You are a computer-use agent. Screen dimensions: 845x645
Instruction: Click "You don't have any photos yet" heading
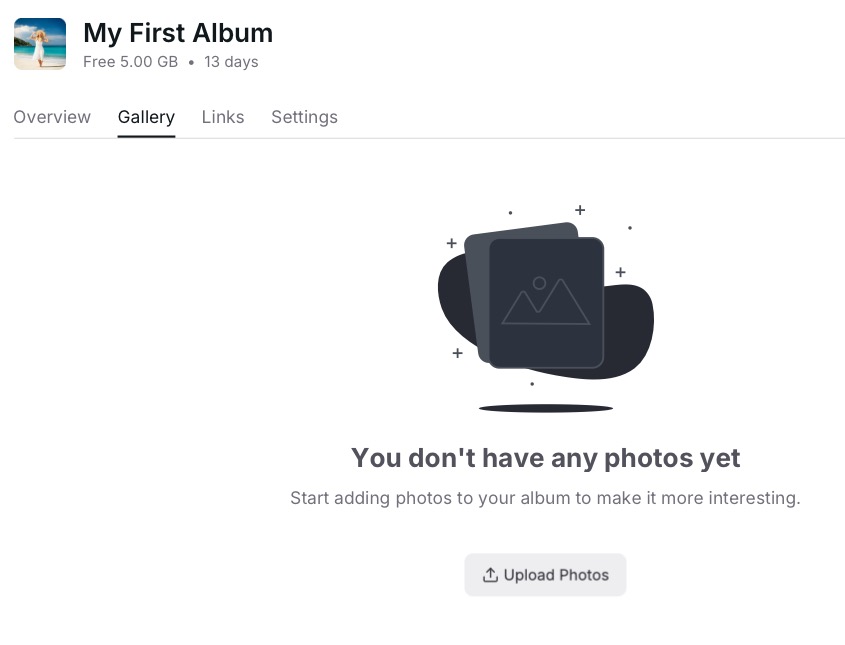point(545,458)
